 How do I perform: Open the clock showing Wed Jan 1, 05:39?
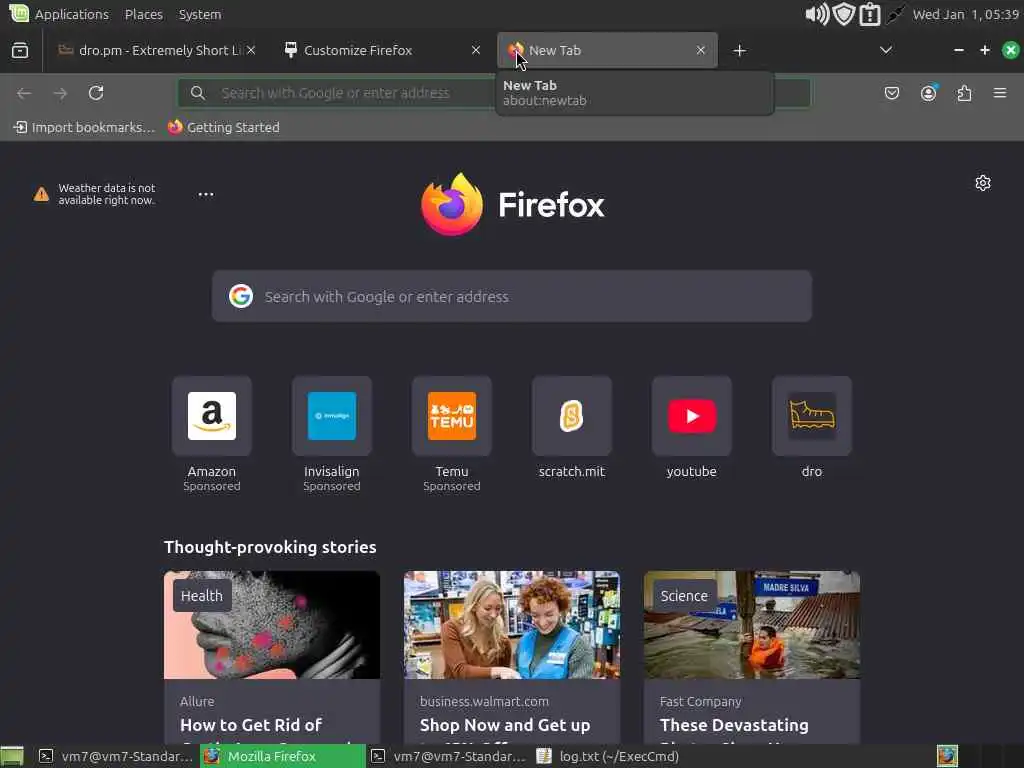965,14
